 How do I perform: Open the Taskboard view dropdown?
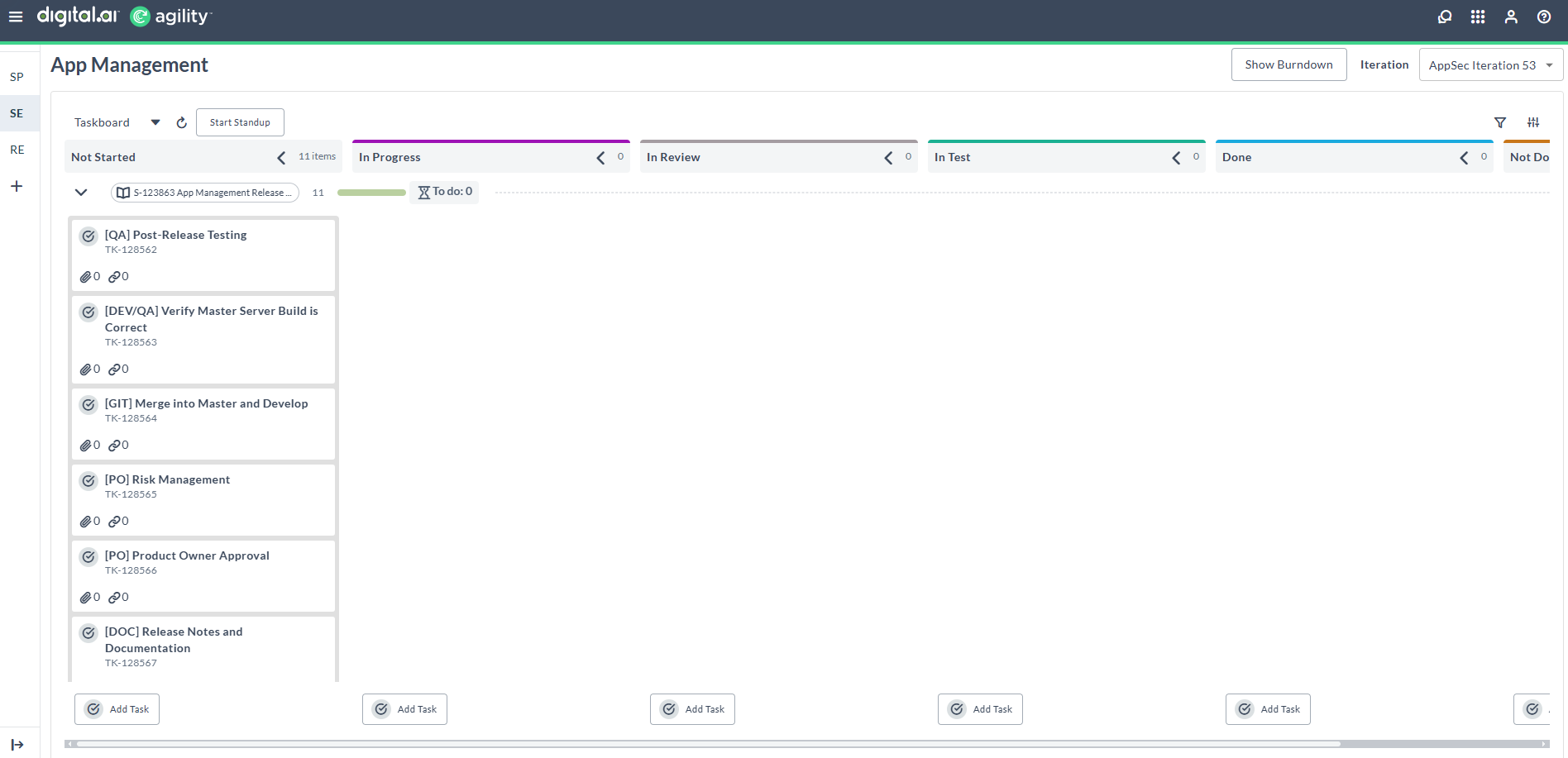(x=155, y=122)
